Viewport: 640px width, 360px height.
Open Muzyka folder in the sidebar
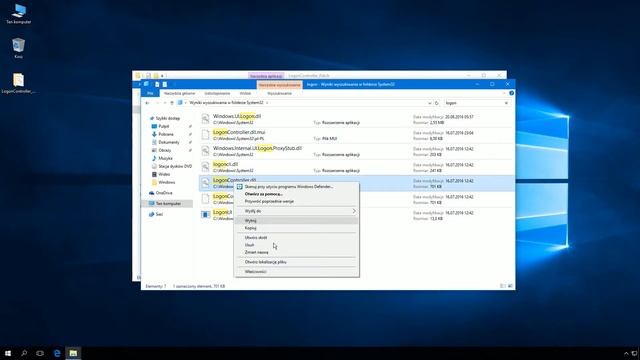point(165,158)
